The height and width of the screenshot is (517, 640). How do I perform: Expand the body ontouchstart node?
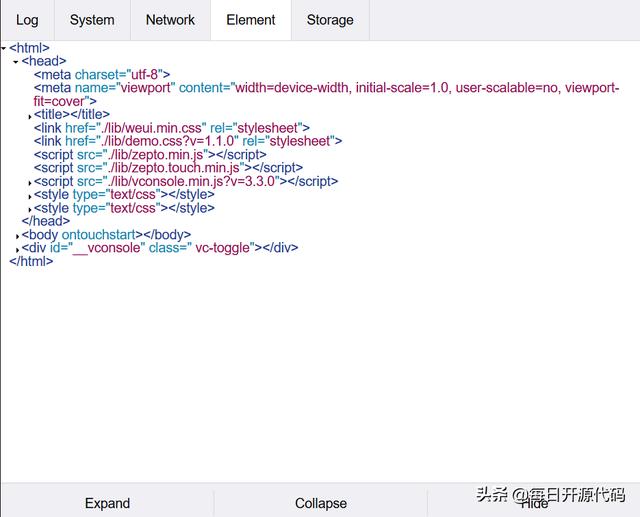[18, 236]
